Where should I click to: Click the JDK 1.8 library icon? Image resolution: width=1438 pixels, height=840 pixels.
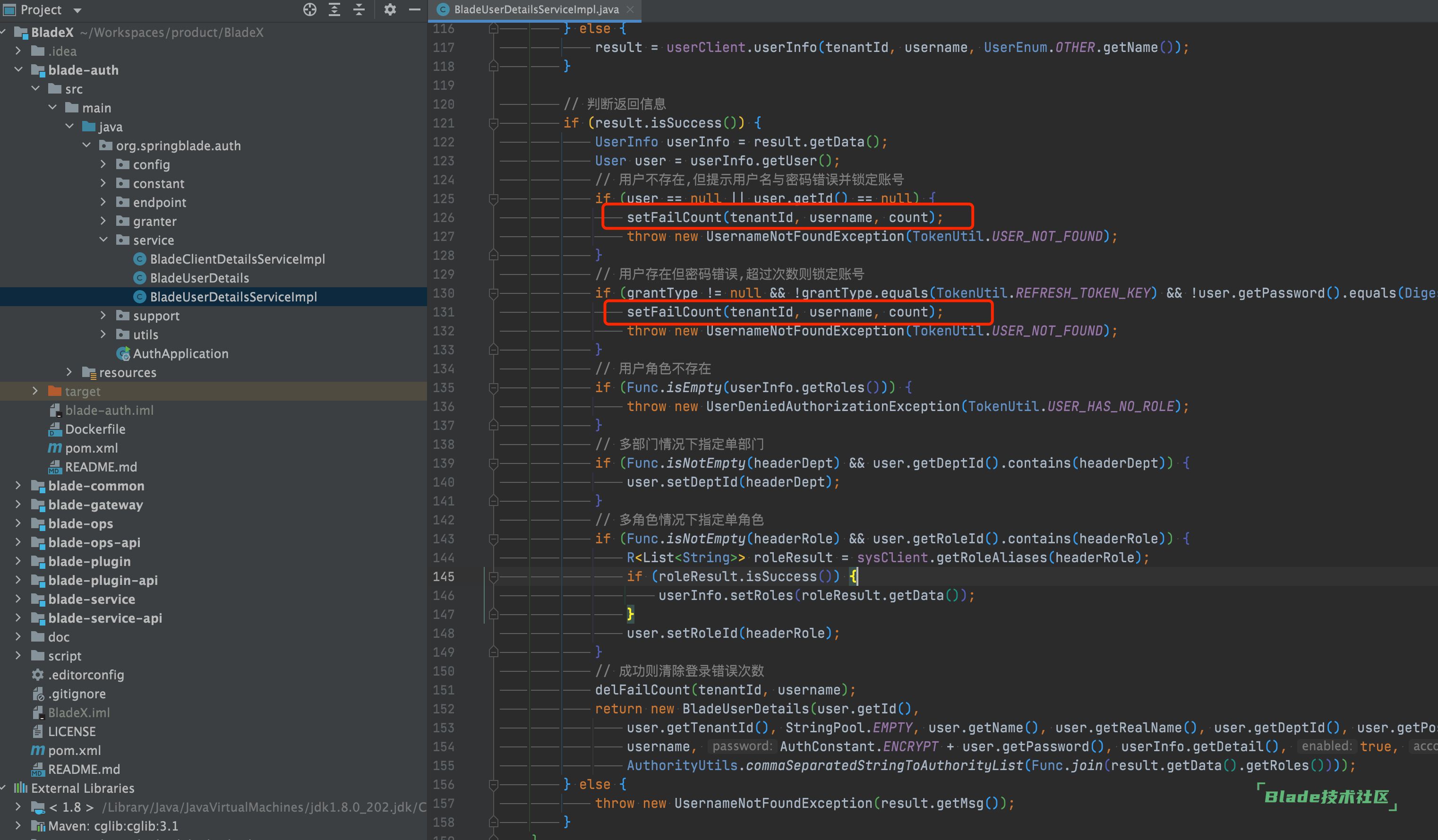pos(38,807)
